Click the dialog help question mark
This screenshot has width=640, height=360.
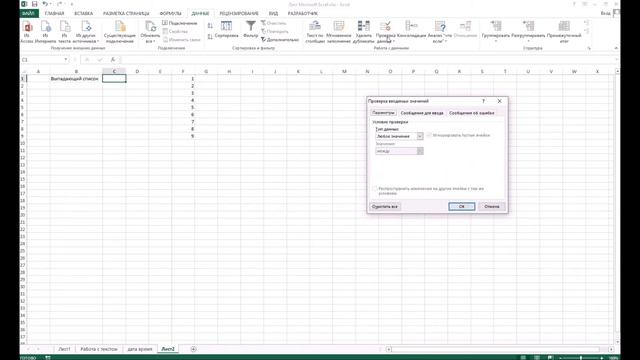pos(483,101)
